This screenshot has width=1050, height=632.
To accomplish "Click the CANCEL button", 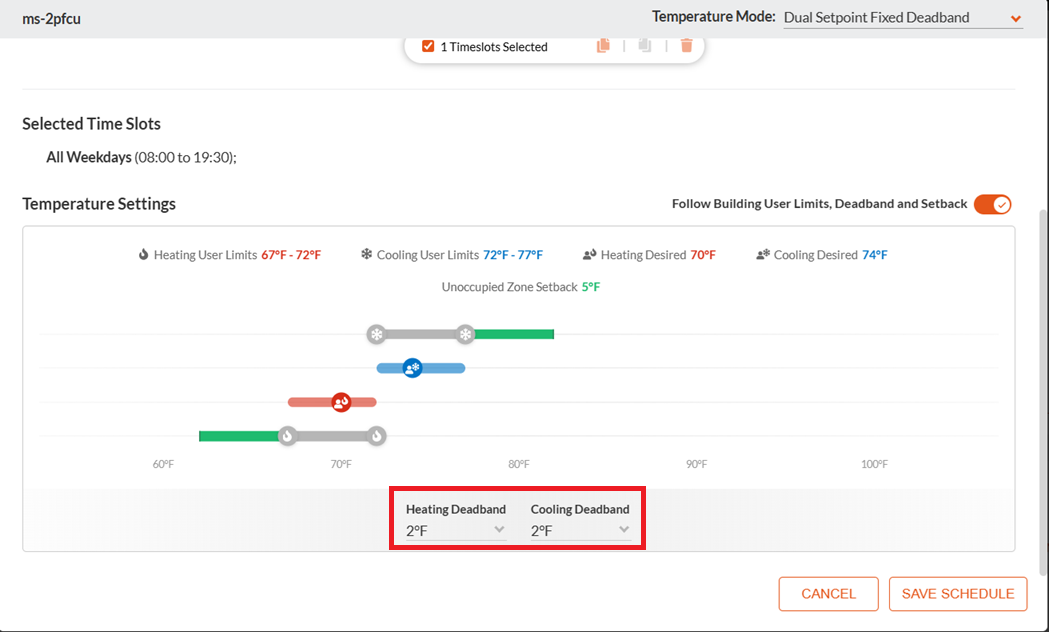I will point(828,594).
